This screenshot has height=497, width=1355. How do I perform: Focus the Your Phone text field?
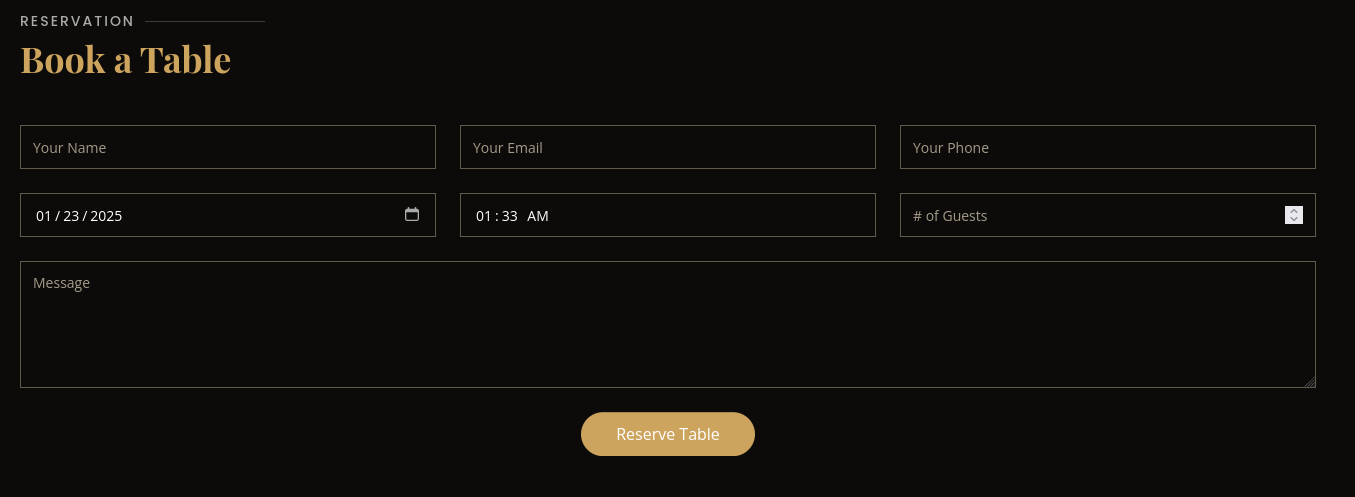1108,147
